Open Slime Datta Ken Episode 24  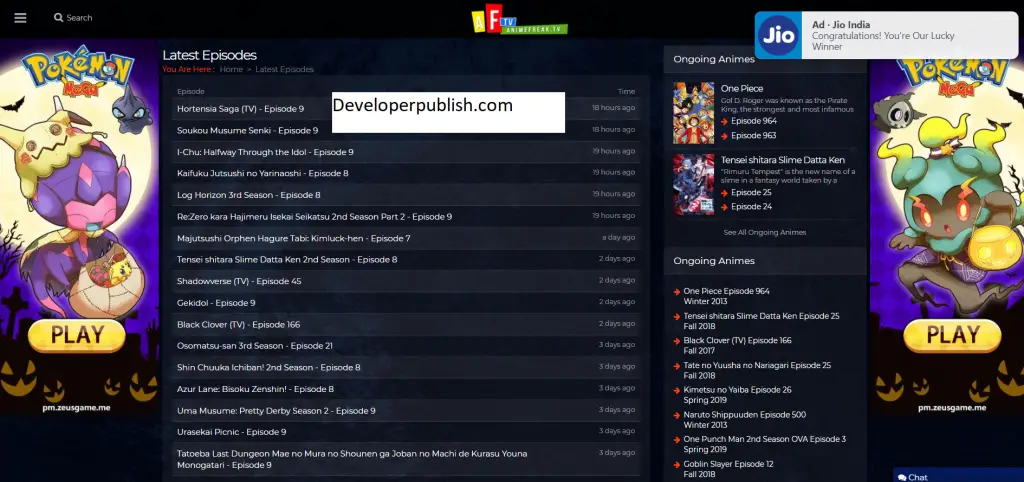point(751,206)
